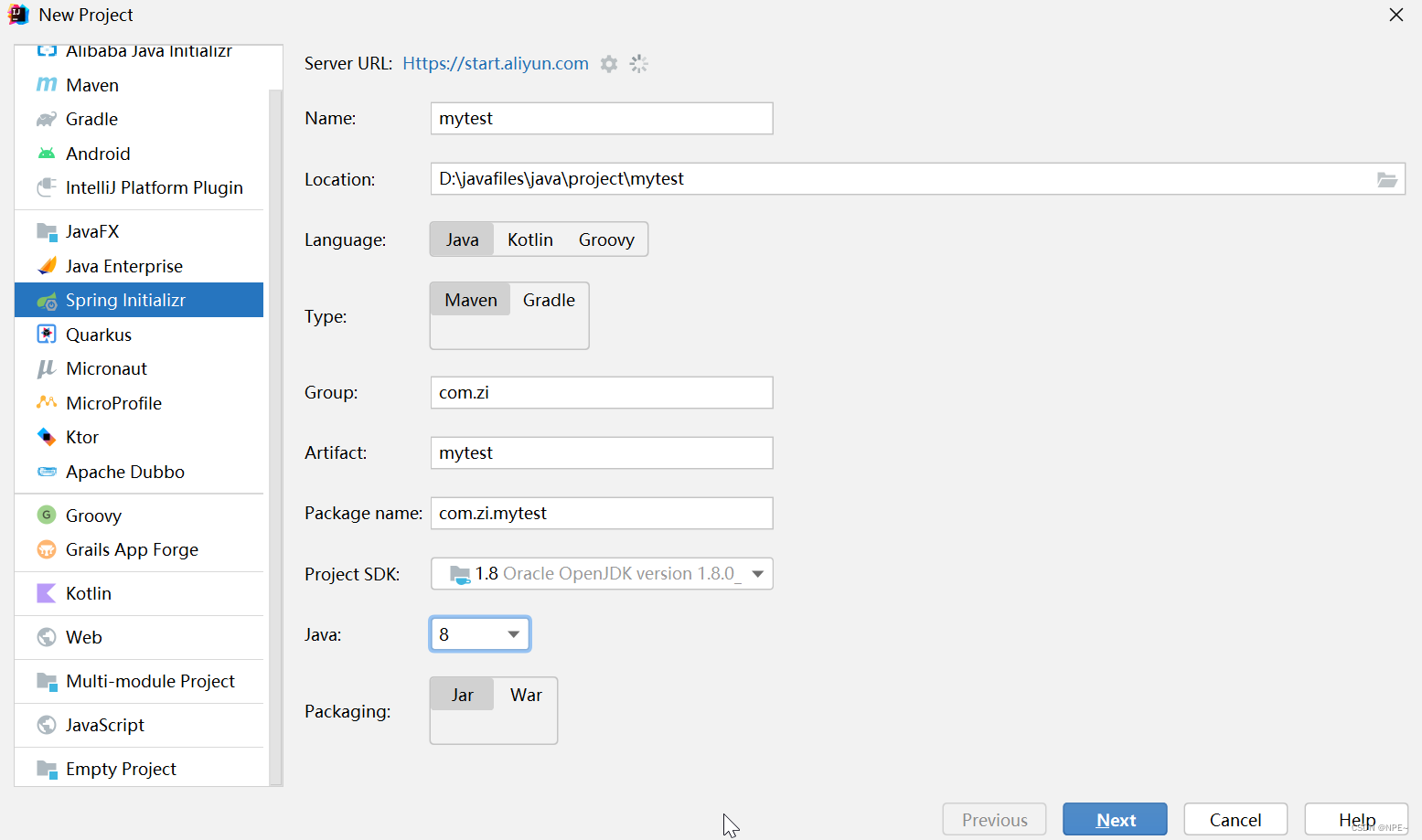
Task: Click the Artifact input field
Action: pos(602,452)
